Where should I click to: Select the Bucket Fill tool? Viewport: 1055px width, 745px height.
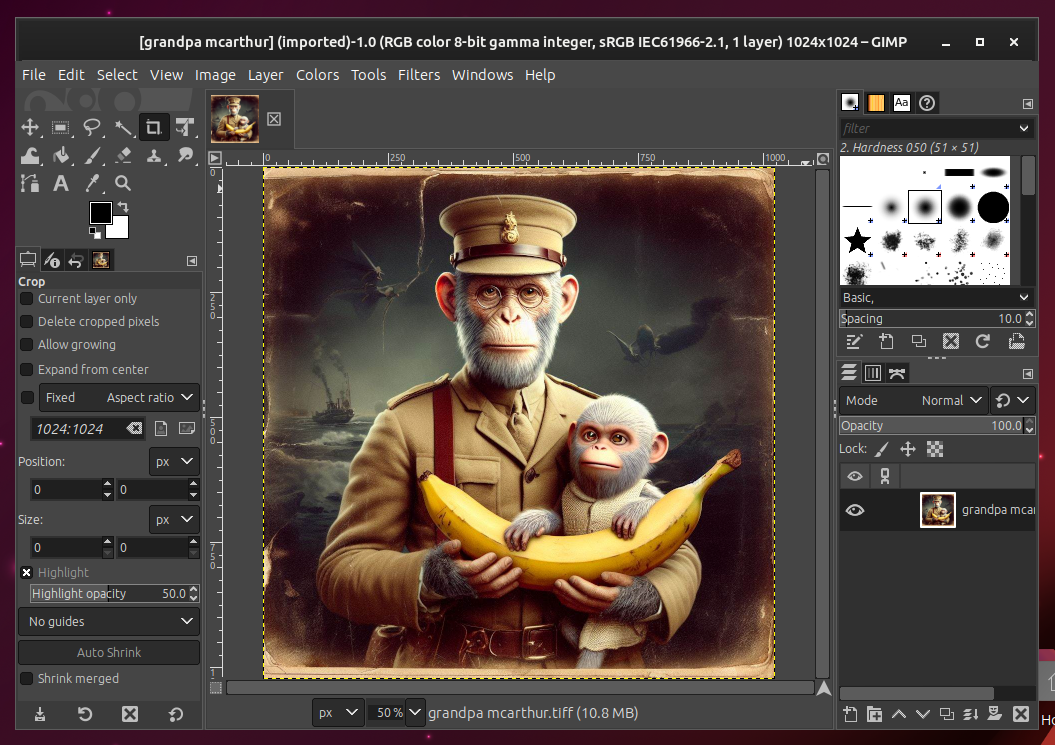tap(61, 155)
